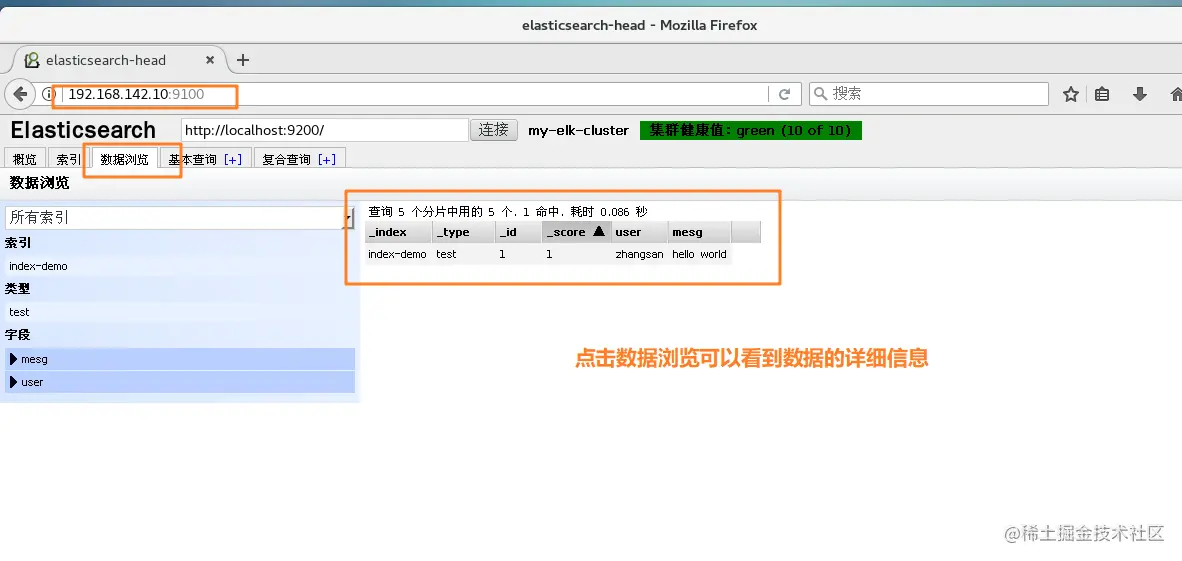The width and height of the screenshot is (1182, 561).
Task: Open a new tab with plus button
Action: click(x=243, y=60)
